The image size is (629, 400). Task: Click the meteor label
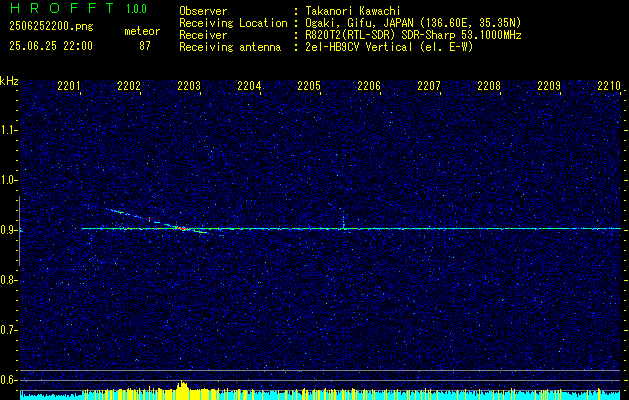click(142, 31)
